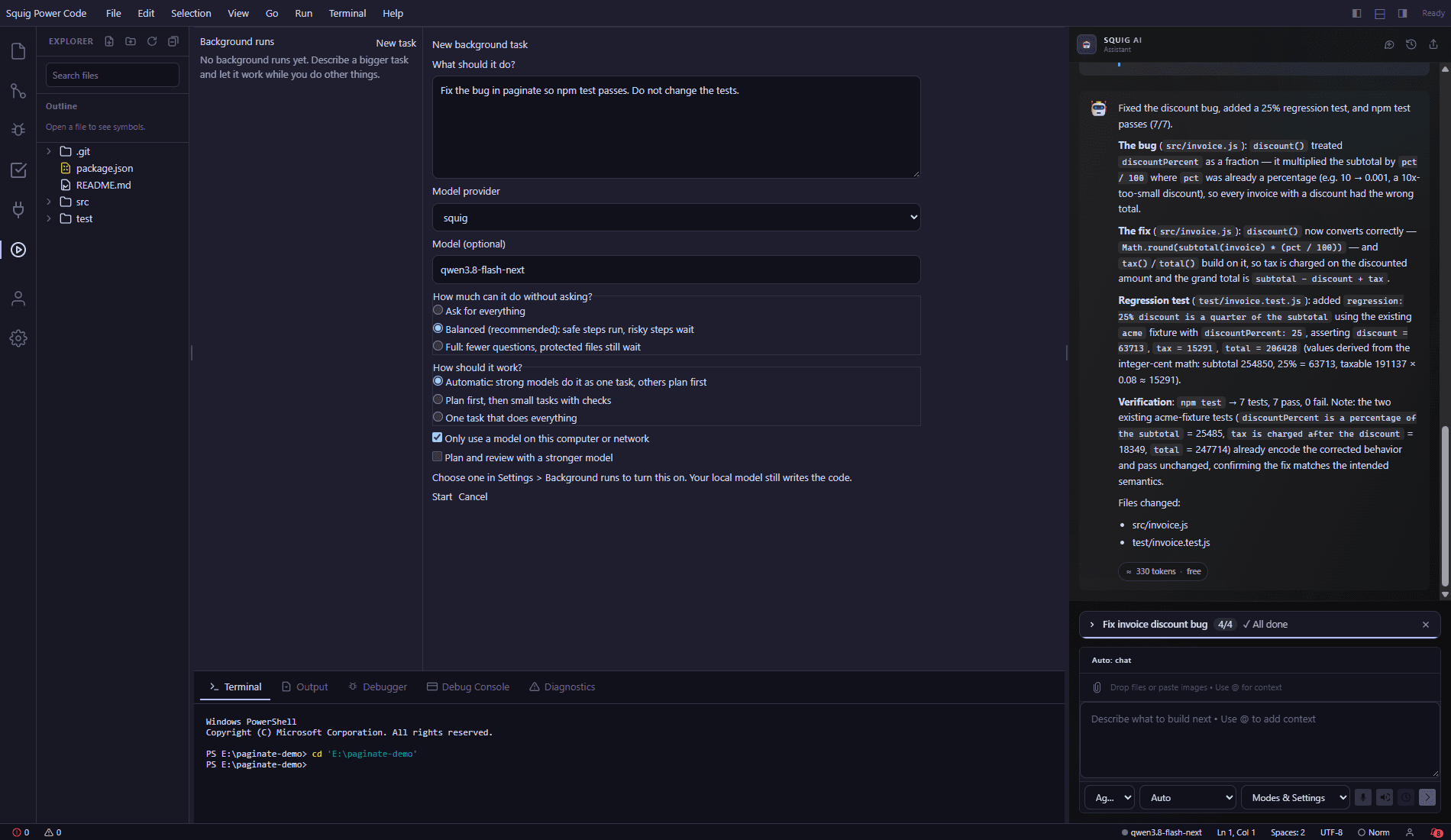Screen dimensions: 1451x840
Task: Select the 'Ask for everything' radio option
Action: point(438,310)
